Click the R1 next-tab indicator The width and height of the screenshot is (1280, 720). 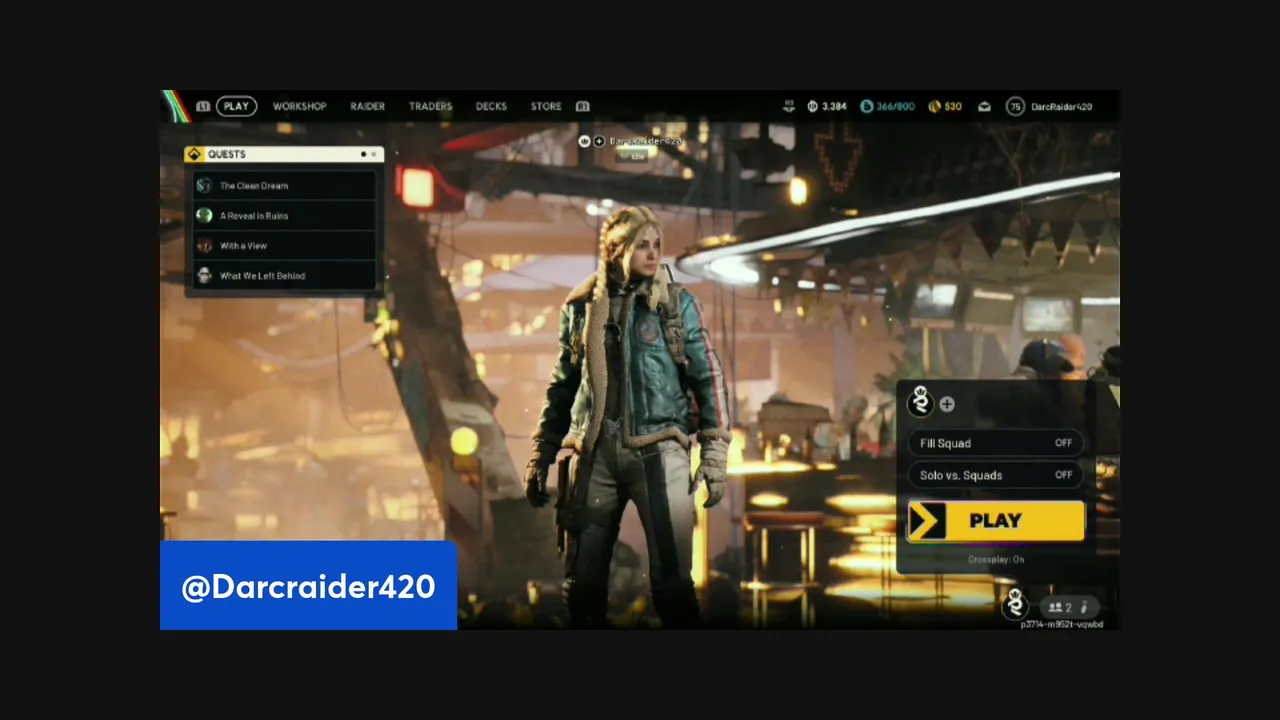click(x=582, y=106)
